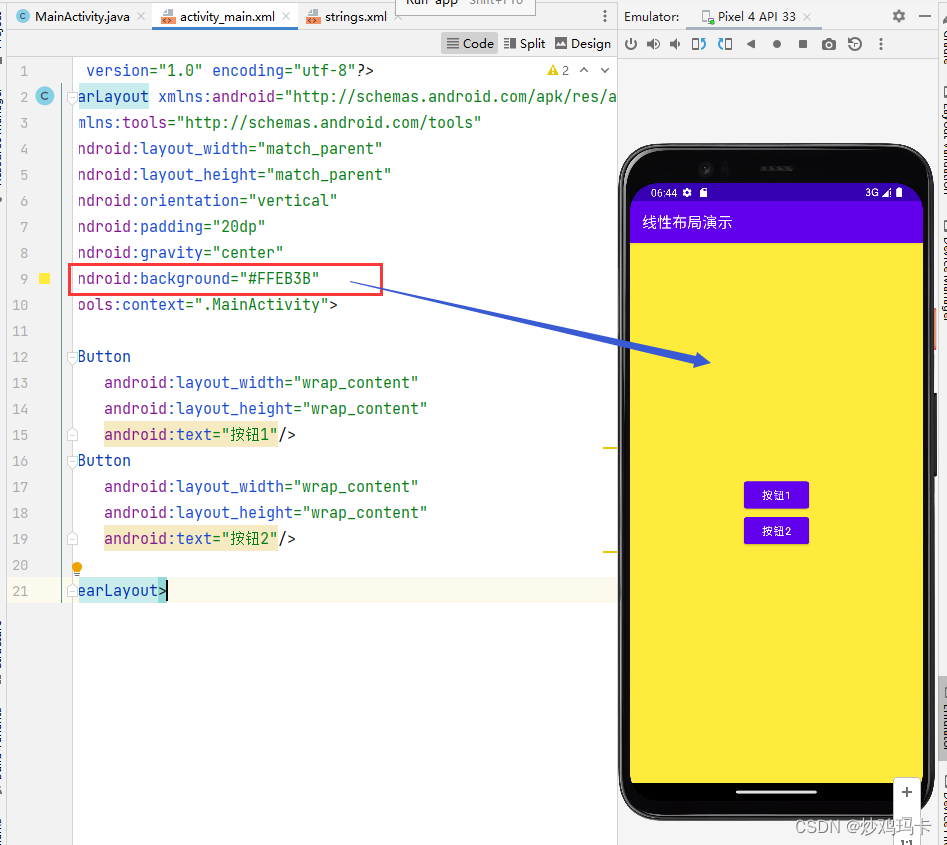Collapse second Button fold on line 16

coord(72,461)
